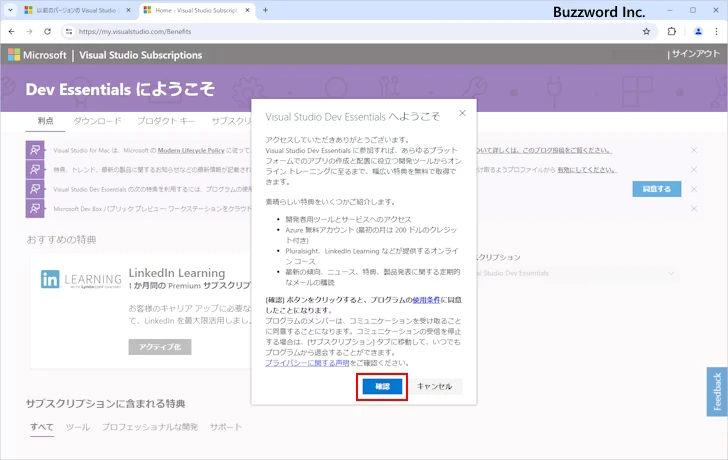Open site information icon in address bar
728x460 pixels.
pos(69,32)
